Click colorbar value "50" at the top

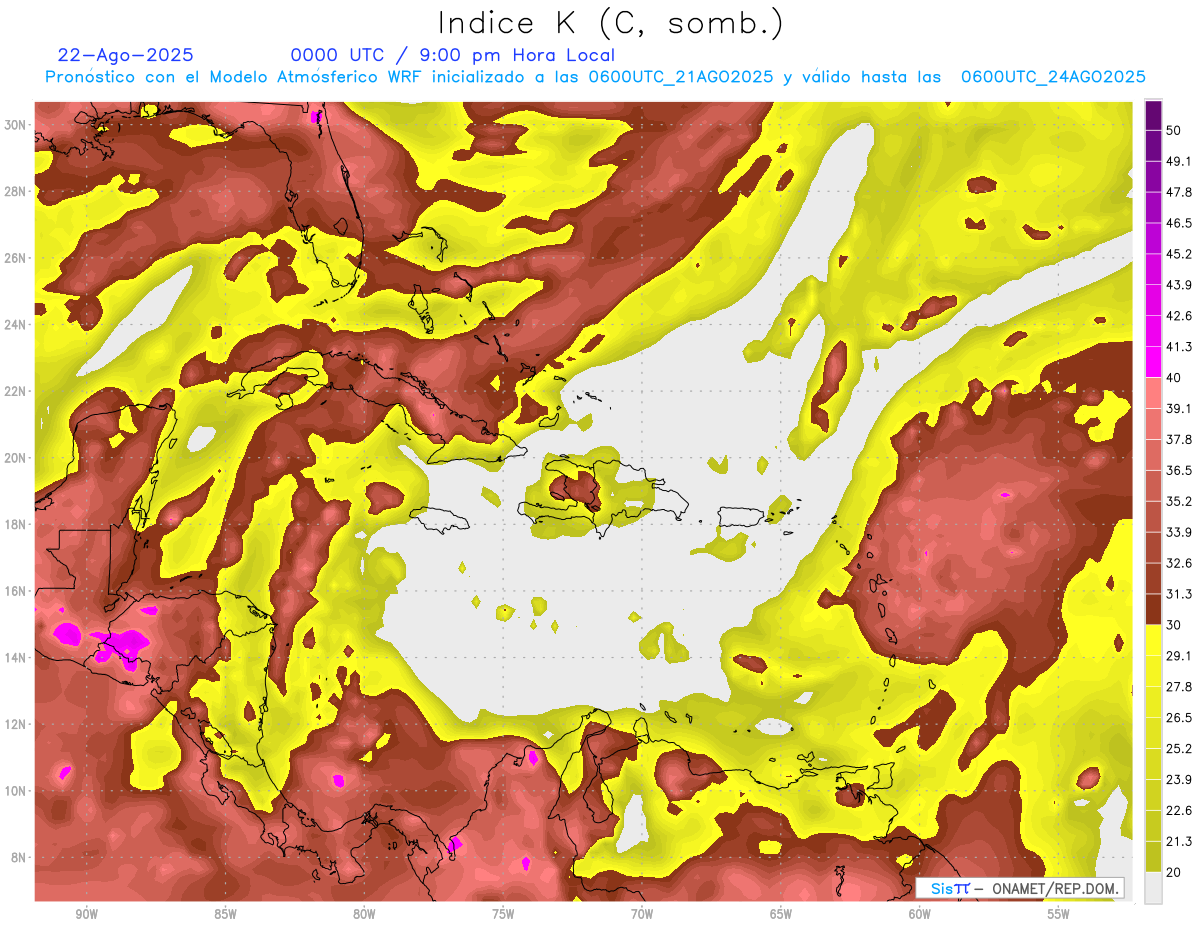click(1175, 130)
